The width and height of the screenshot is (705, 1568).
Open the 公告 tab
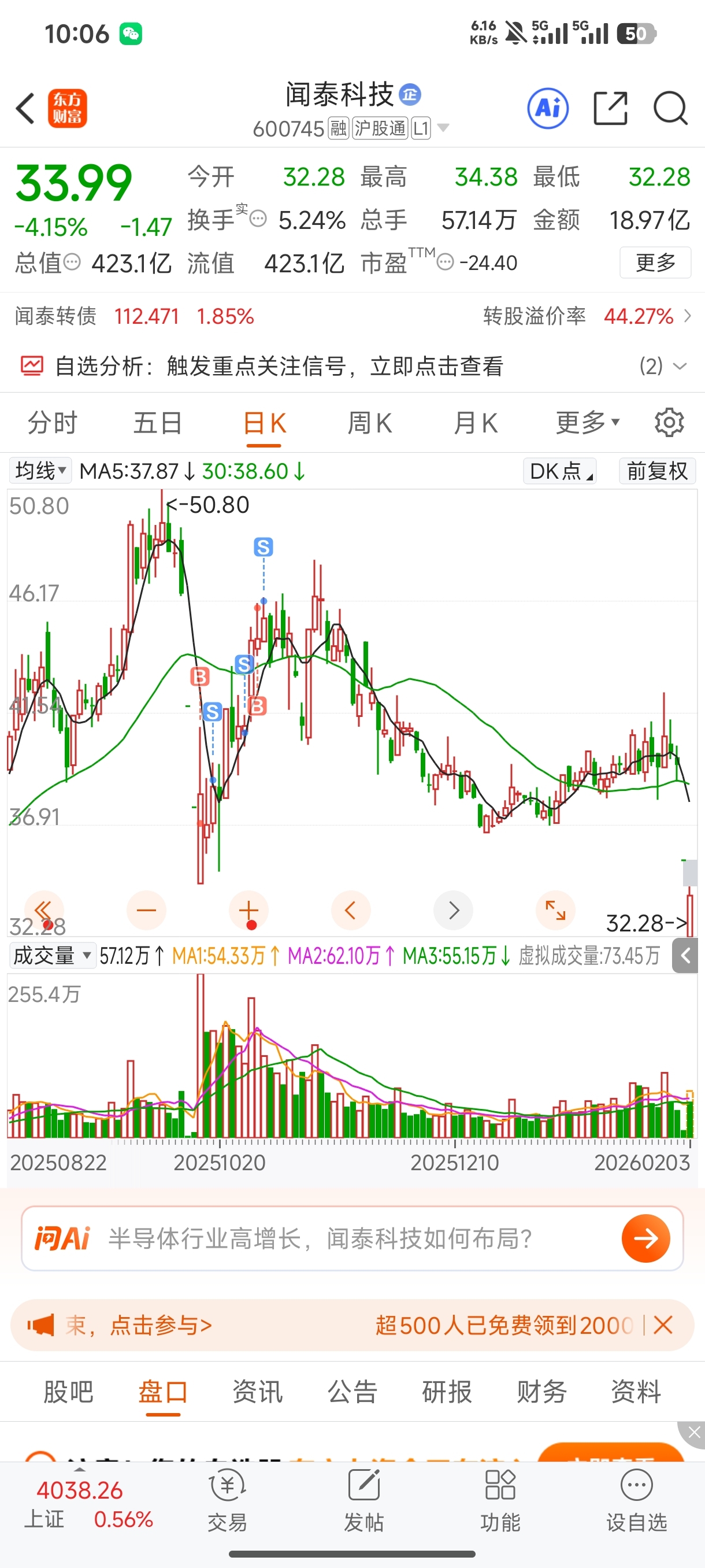[x=353, y=1392]
